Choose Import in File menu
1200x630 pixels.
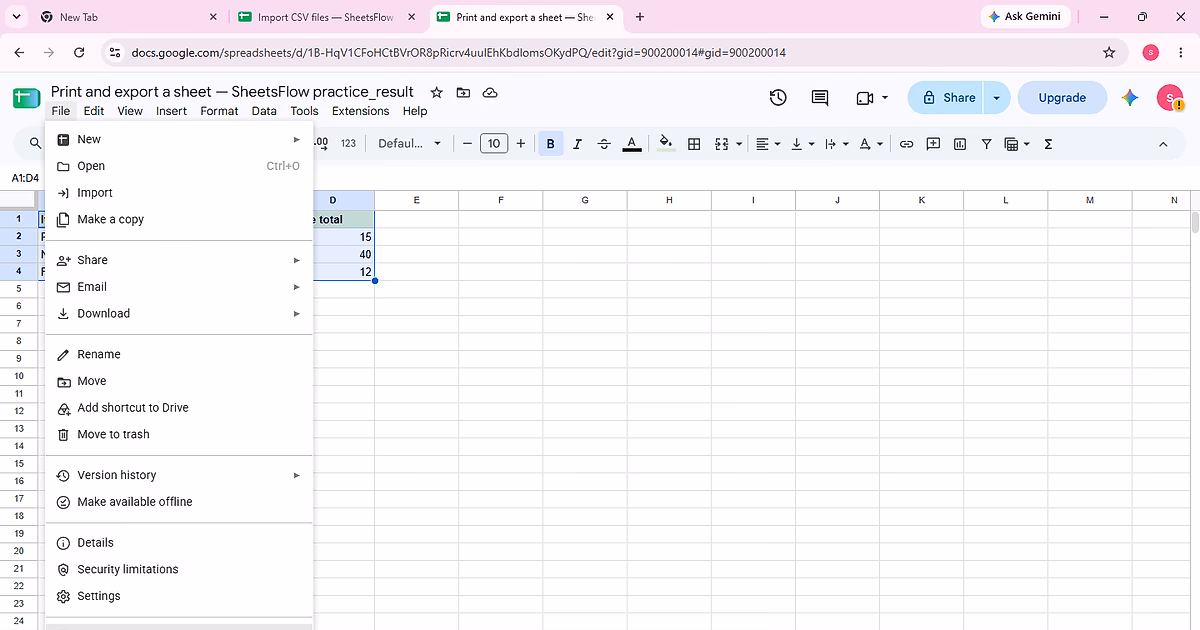pyautogui.click(x=179, y=193)
